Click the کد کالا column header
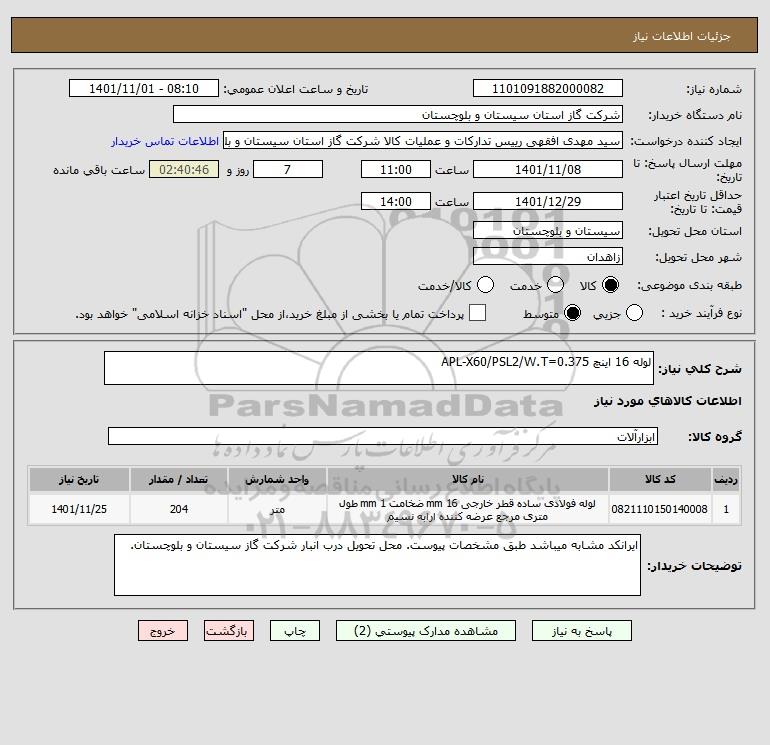770x745 pixels. click(x=660, y=479)
